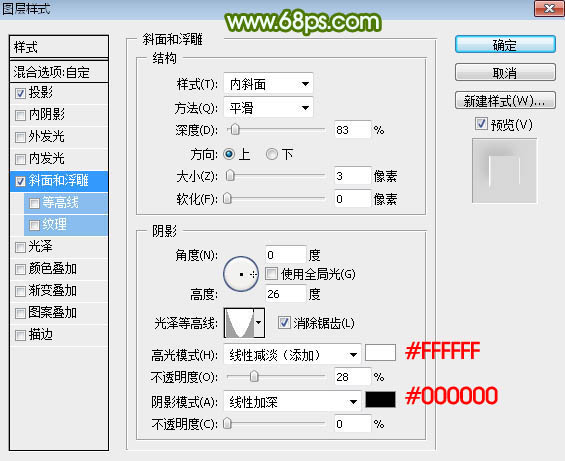Enable the 内阴影 checkbox
565x461 pixels.
pyautogui.click(x=20, y=115)
